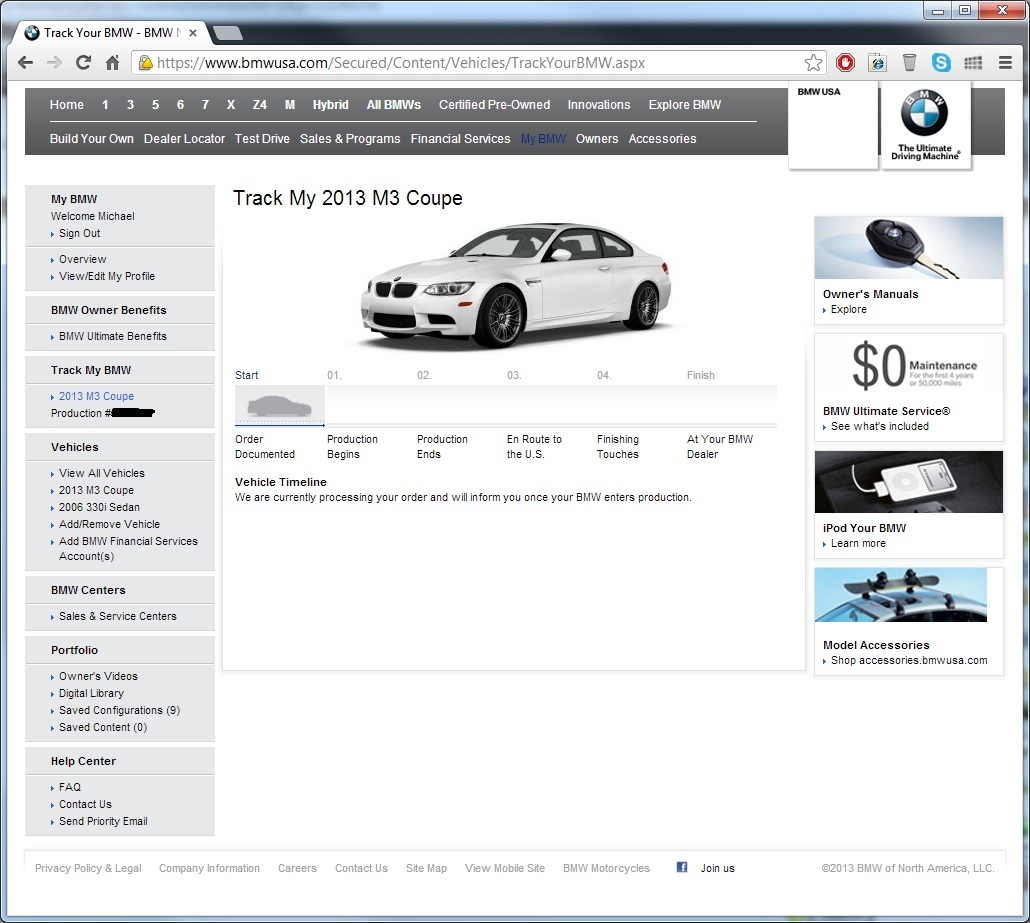1030x923 pixels.
Task: Click Shop accessories.bmwusa.com link
Action: [x=909, y=660]
